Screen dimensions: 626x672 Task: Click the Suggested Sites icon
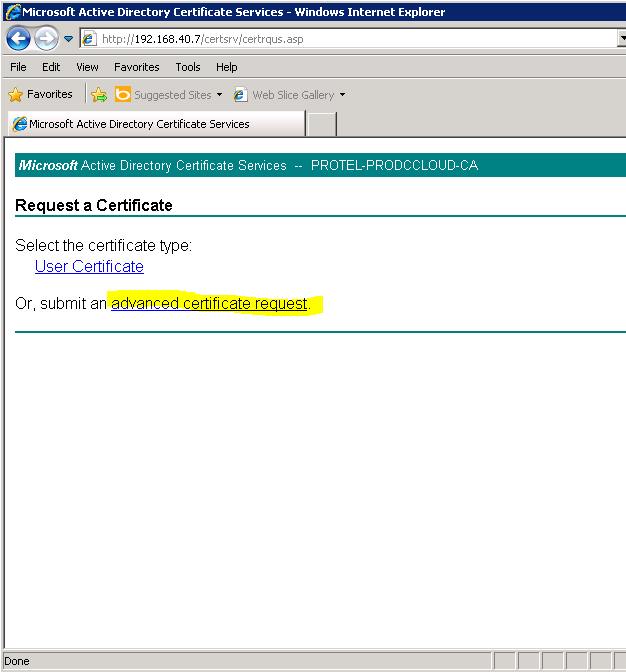tap(123, 95)
